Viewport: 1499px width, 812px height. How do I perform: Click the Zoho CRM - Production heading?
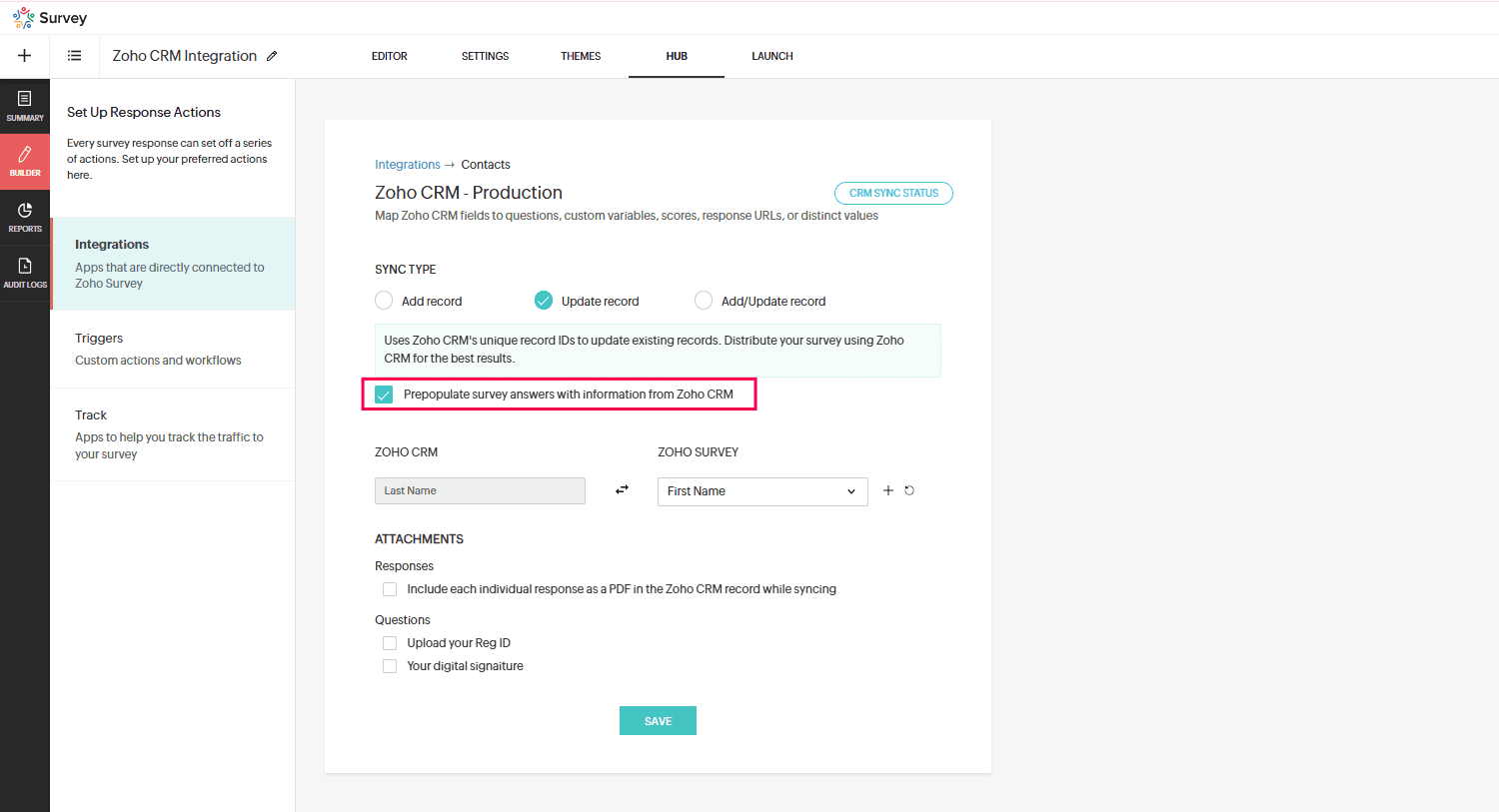469,193
